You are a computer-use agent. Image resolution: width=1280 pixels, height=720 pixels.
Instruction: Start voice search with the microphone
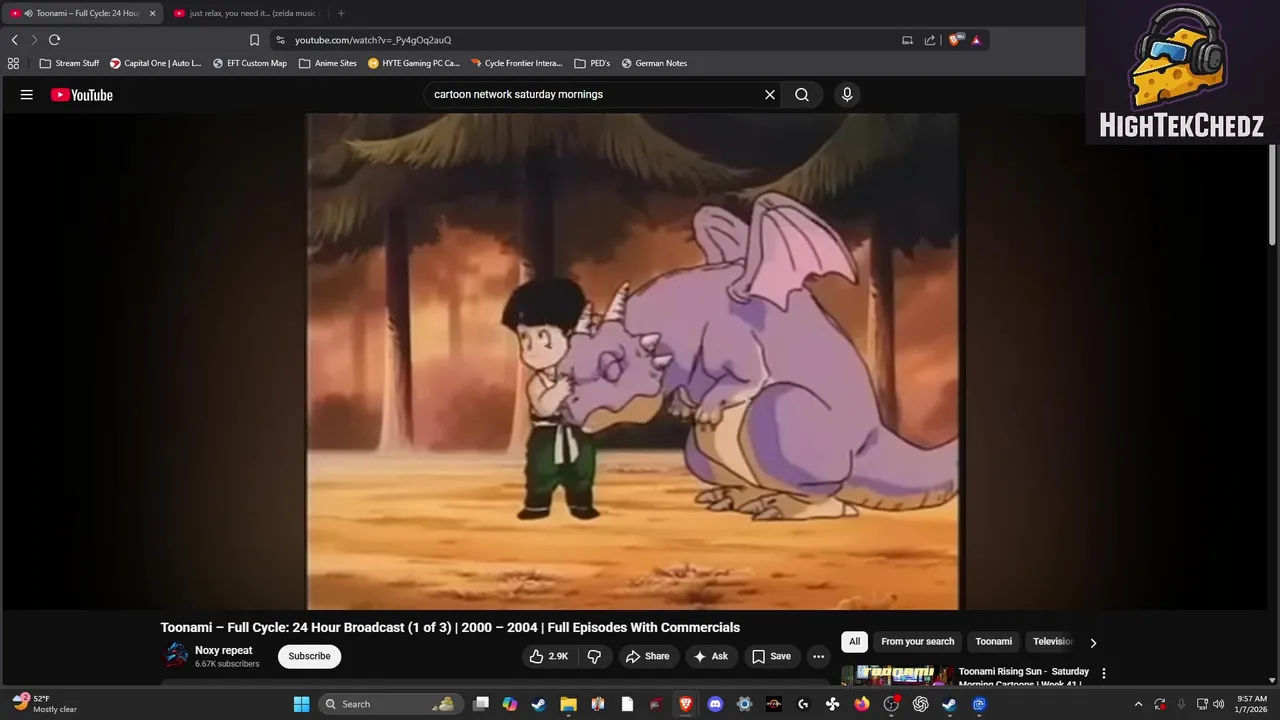point(847,95)
